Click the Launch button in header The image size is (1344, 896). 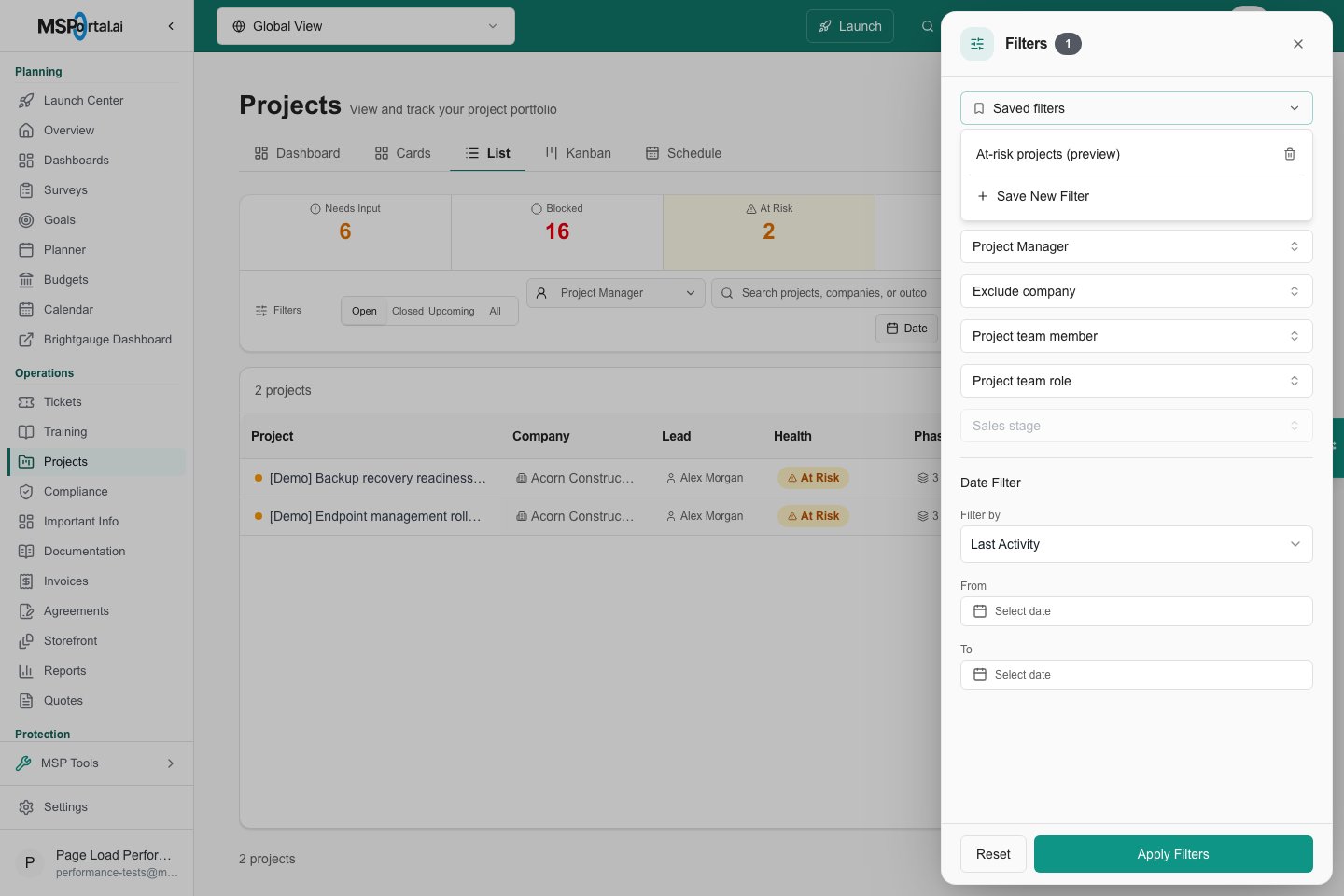[850, 26]
